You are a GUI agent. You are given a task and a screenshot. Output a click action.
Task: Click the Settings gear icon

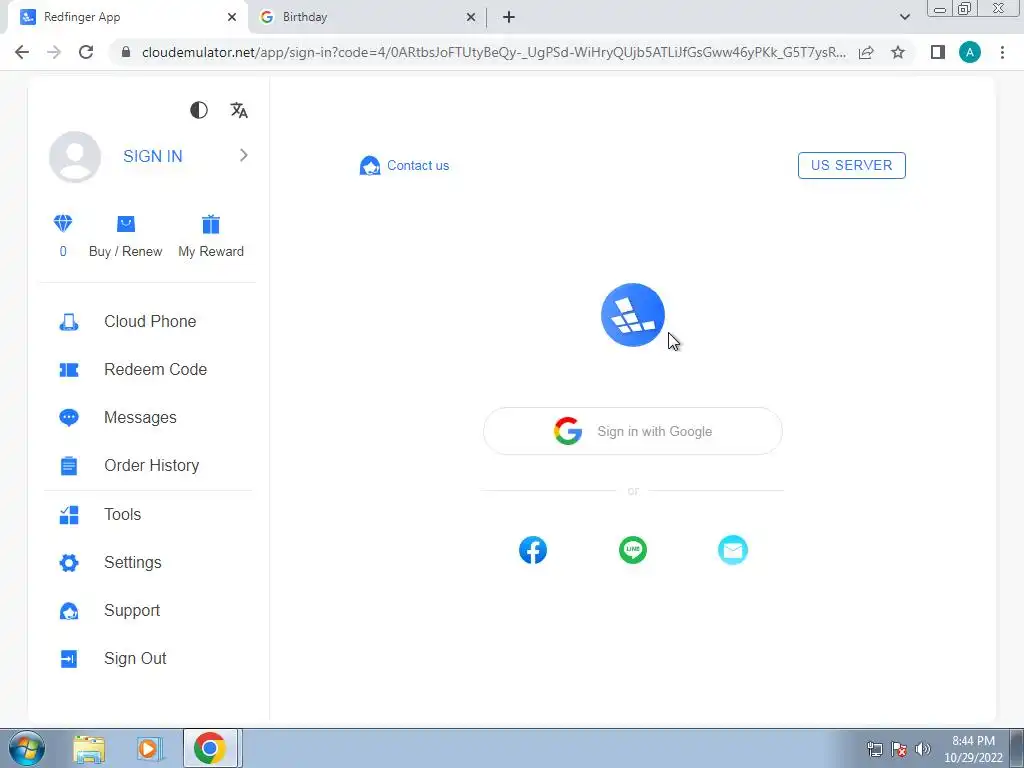69,562
